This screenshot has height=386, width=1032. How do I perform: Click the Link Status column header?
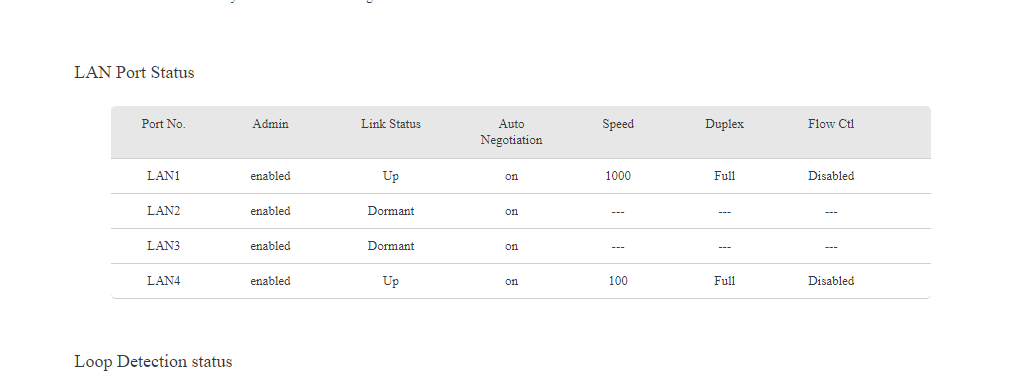click(391, 124)
